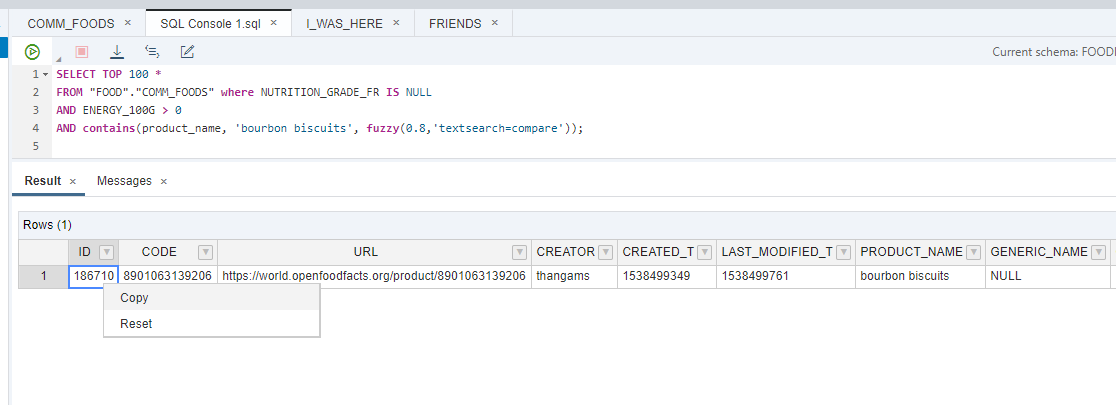The image size is (1116, 405).
Task: Click the edit pencil toolbar icon
Action: (x=187, y=51)
